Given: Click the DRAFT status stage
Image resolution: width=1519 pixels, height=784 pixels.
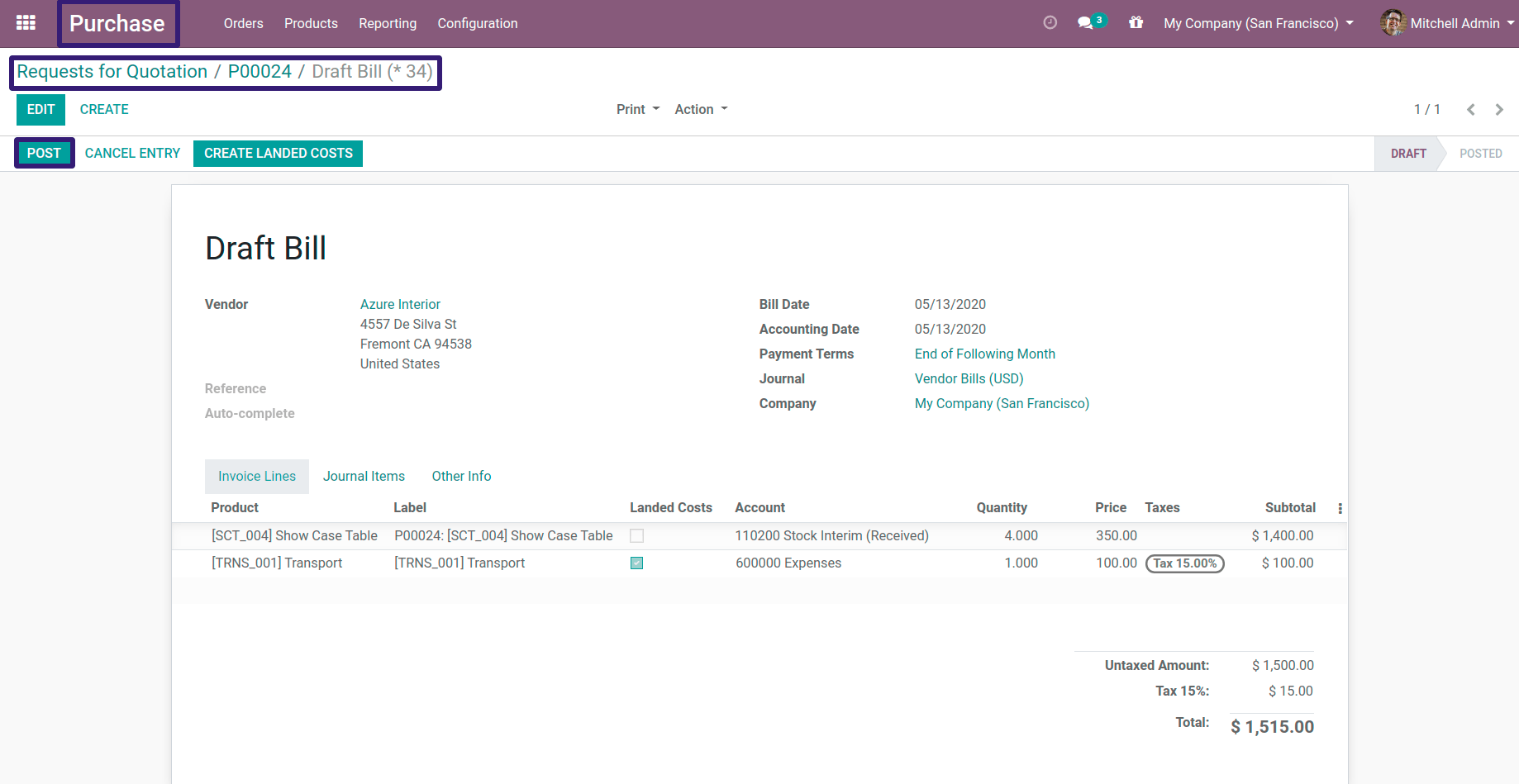Looking at the screenshot, I should pyautogui.click(x=1408, y=154).
